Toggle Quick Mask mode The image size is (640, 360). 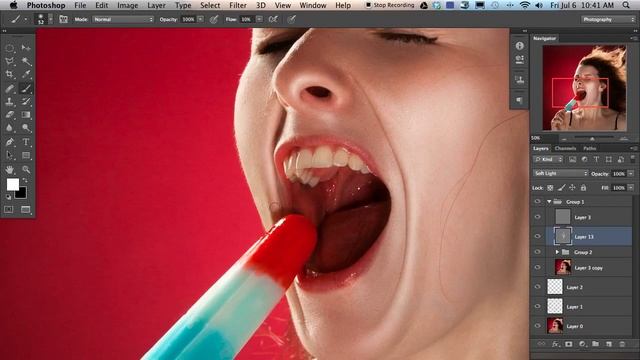pyautogui.click(x=9, y=209)
